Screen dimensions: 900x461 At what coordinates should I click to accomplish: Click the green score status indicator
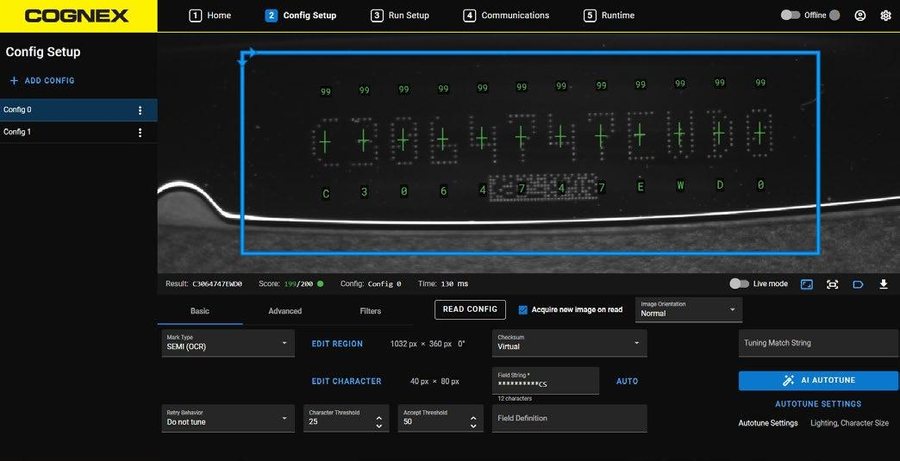click(x=320, y=284)
